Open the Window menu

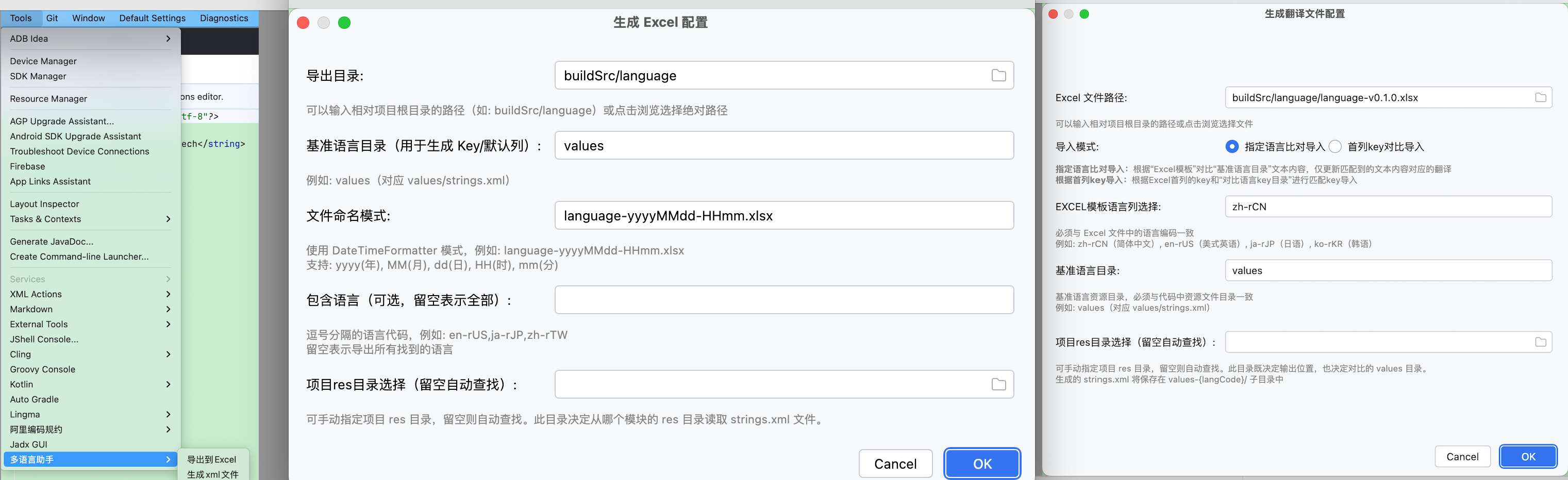tap(88, 18)
